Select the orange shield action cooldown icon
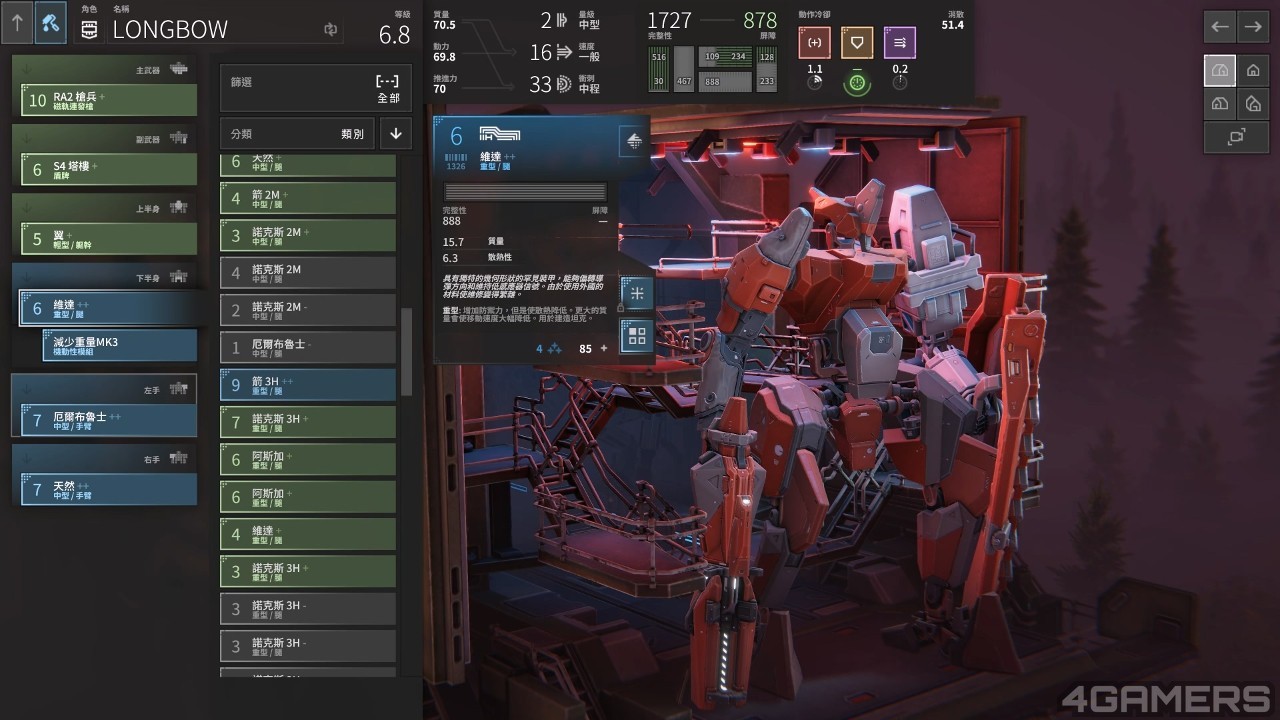The height and width of the screenshot is (720, 1280). tap(857, 42)
